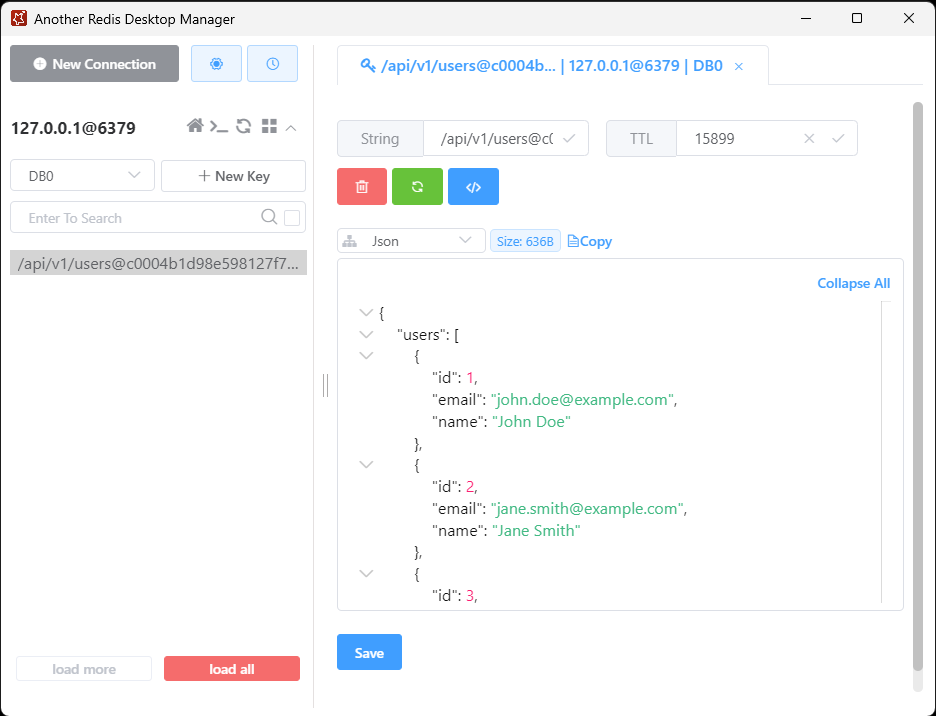
Task: Confirm the key name rename checkmark
Action: [x=569, y=139]
